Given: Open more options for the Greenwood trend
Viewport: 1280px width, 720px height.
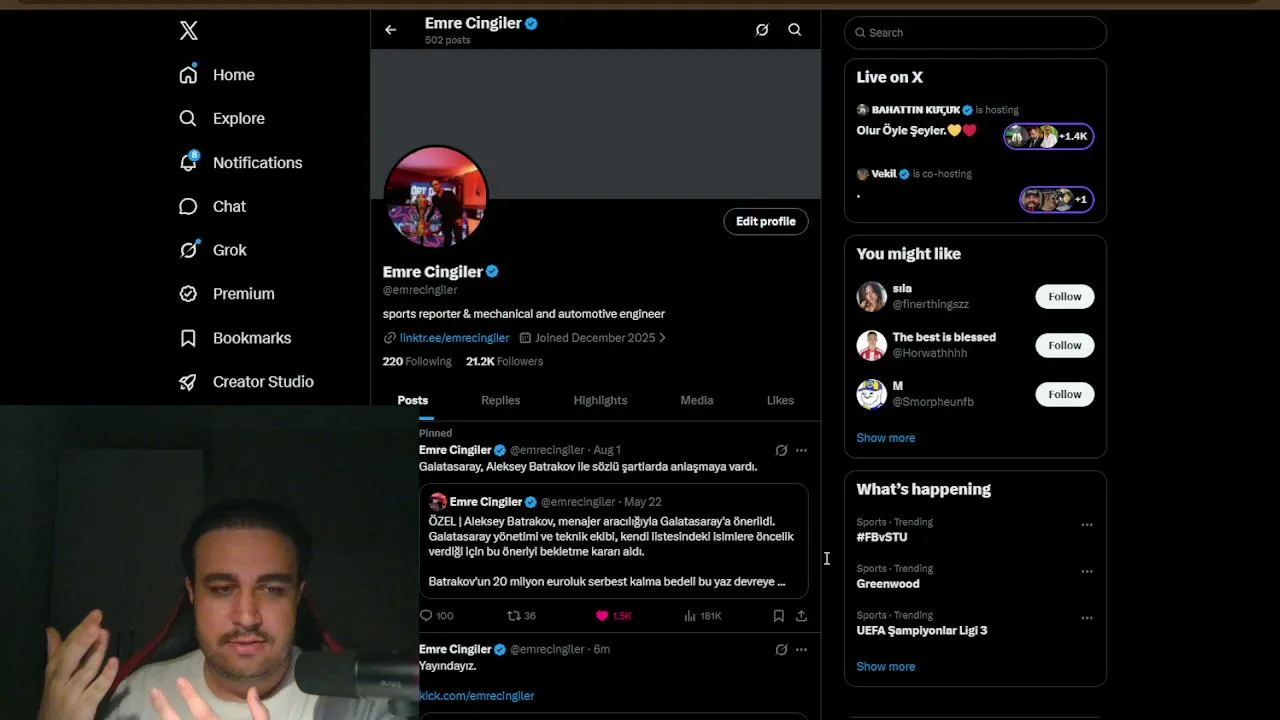Looking at the screenshot, I should click(1087, 572).
